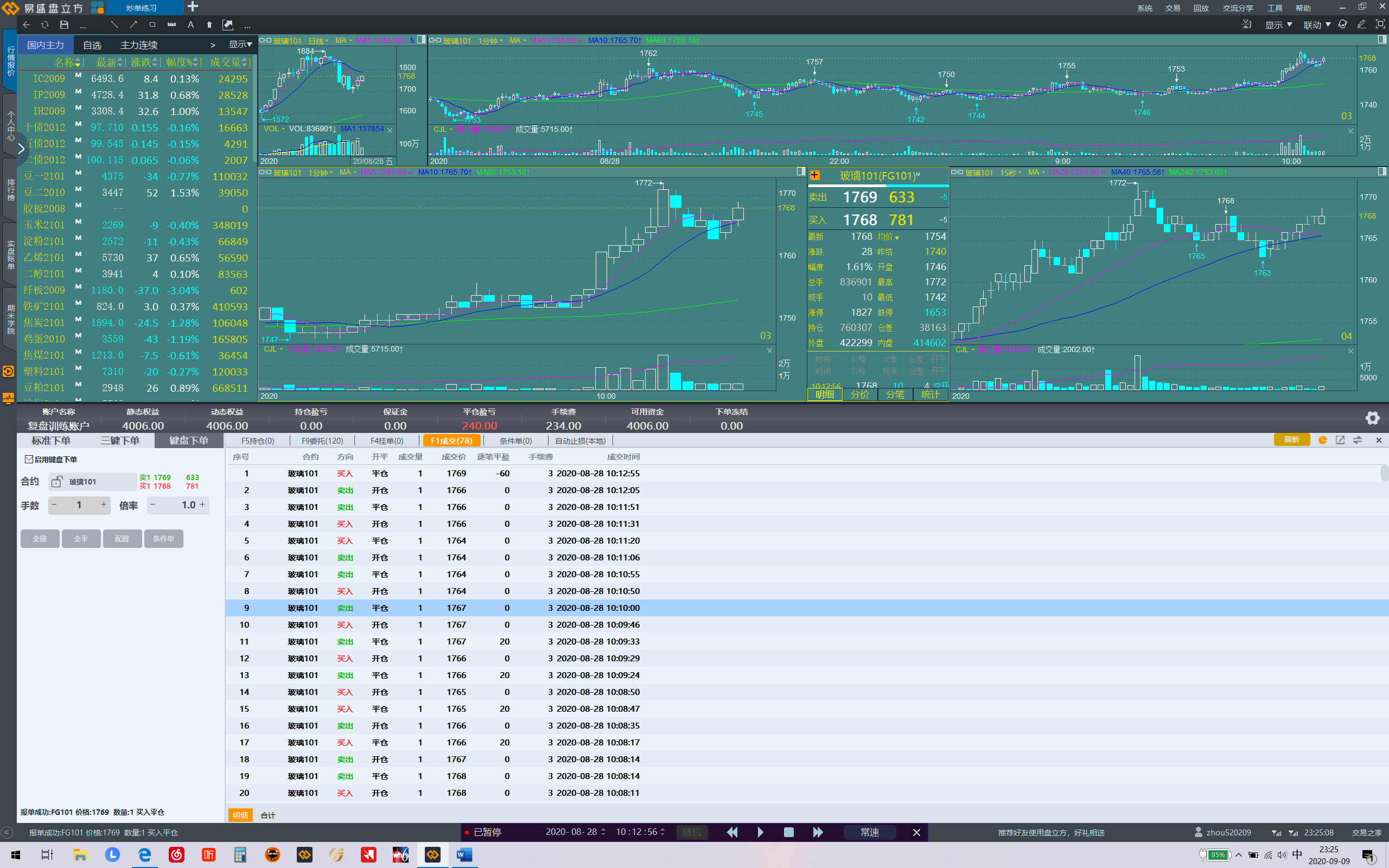Open Windows Start menu
1389x868 pixels.
point(16,855)
